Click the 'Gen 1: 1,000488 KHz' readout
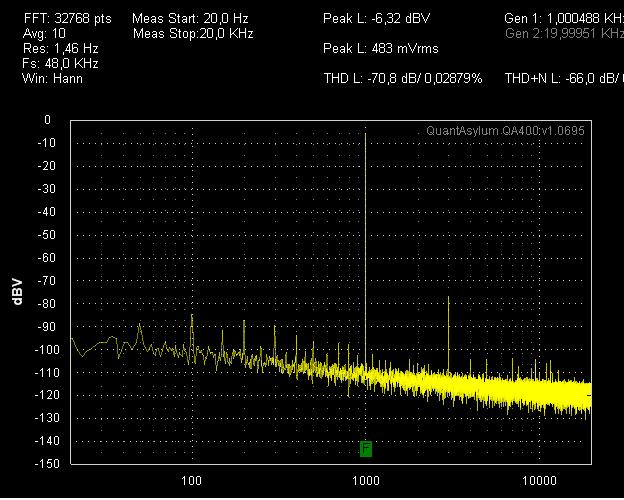The width and height of the screenshot is (624, 500). 564,18
